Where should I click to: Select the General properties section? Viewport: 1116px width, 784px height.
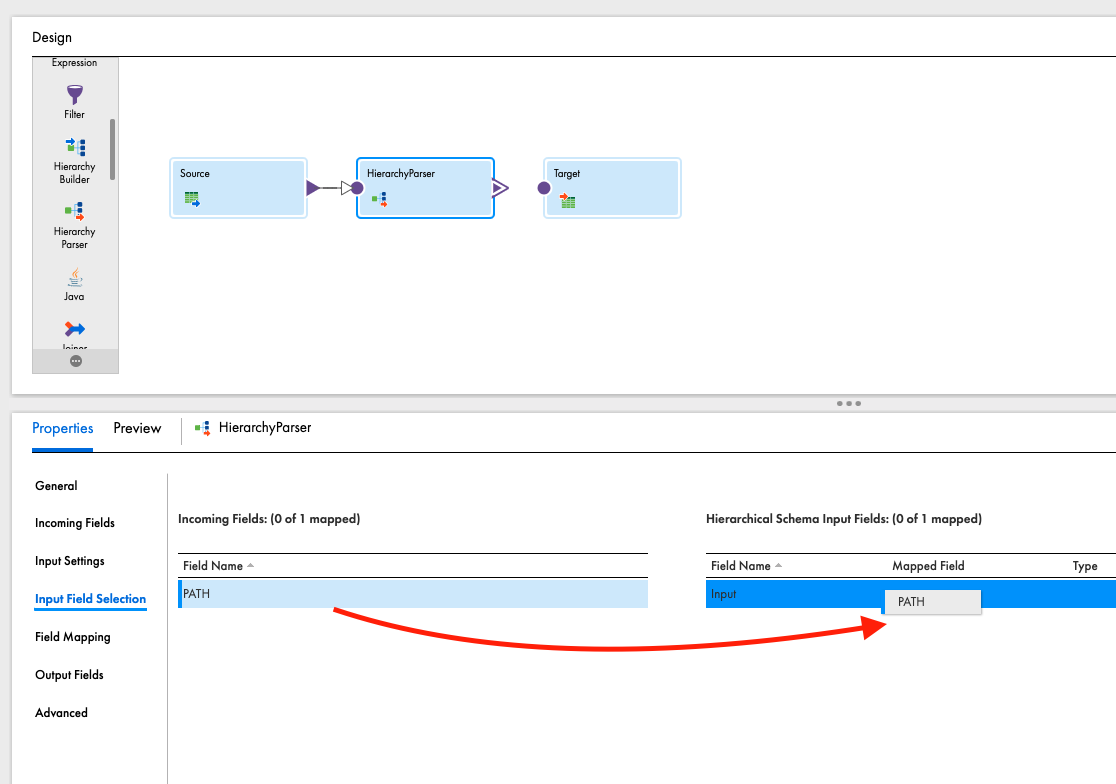click(56, 486)
